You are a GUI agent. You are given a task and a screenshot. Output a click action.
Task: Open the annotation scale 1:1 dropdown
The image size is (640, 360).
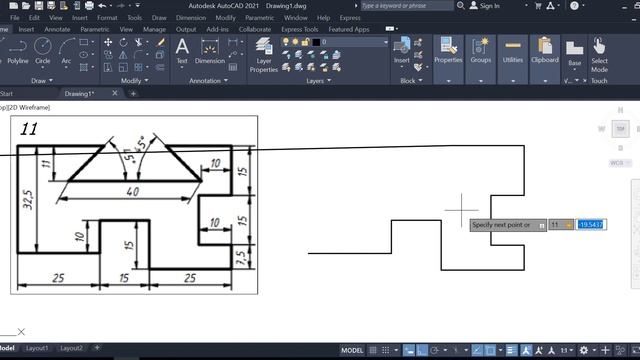point(567,350)
